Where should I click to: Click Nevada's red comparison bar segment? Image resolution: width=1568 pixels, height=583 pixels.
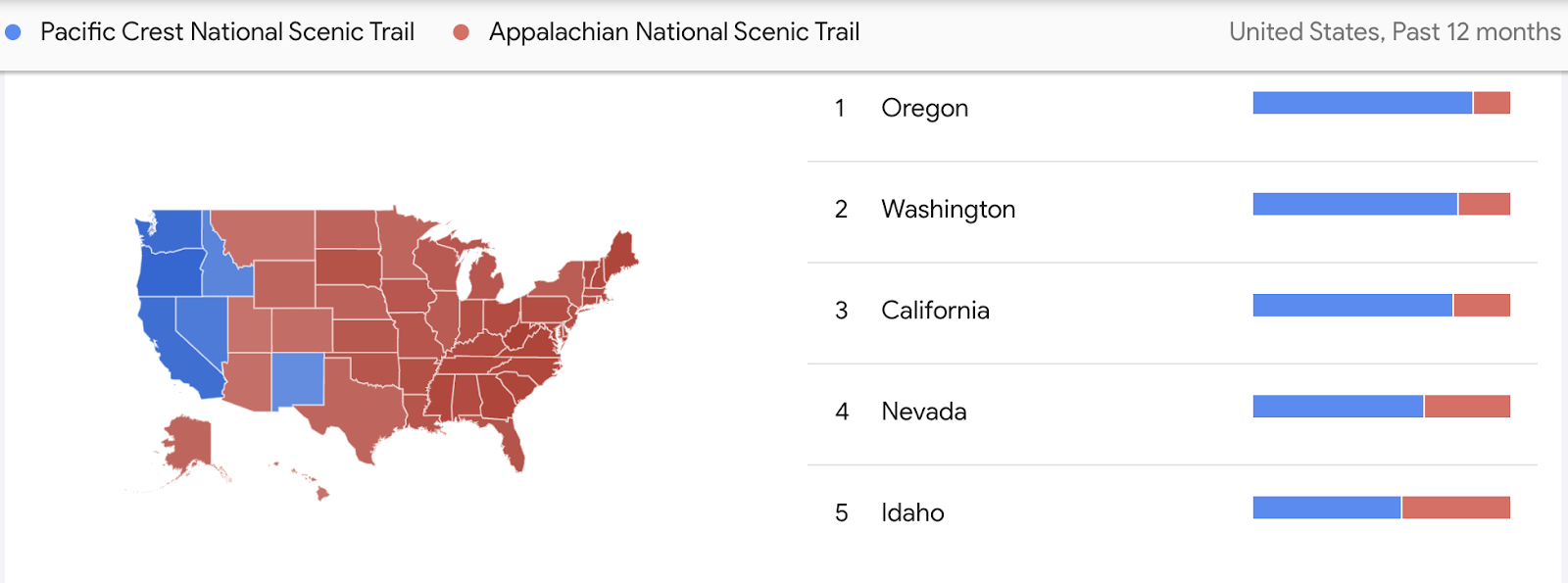[x=1467, y=406]
